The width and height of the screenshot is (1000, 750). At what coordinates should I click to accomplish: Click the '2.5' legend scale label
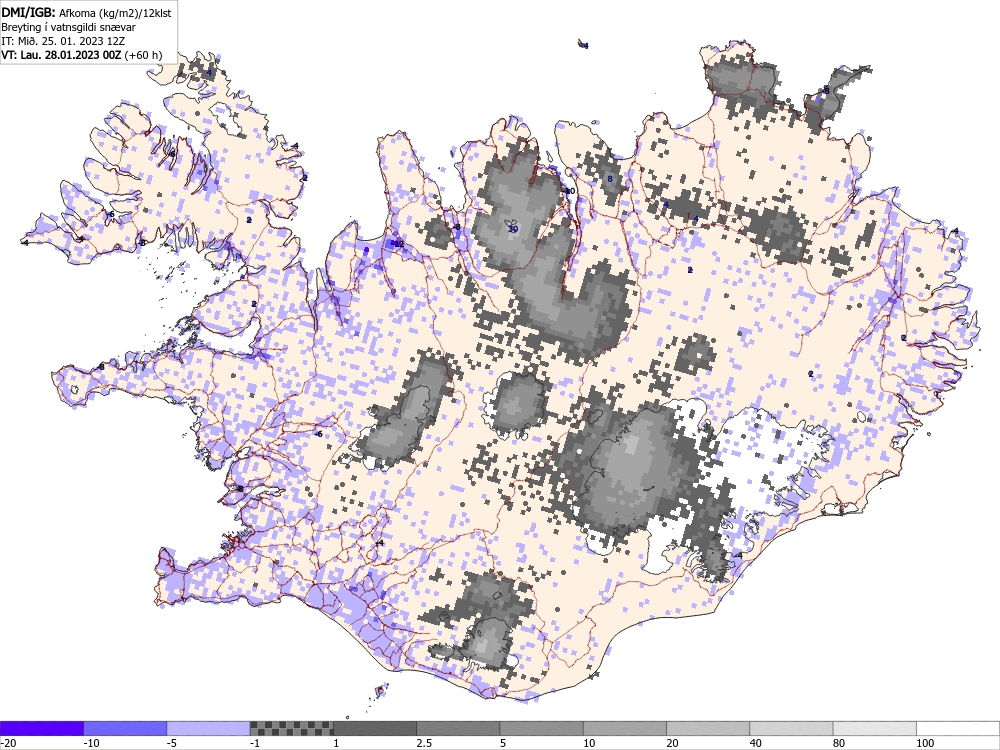click(x=424, y=743)
